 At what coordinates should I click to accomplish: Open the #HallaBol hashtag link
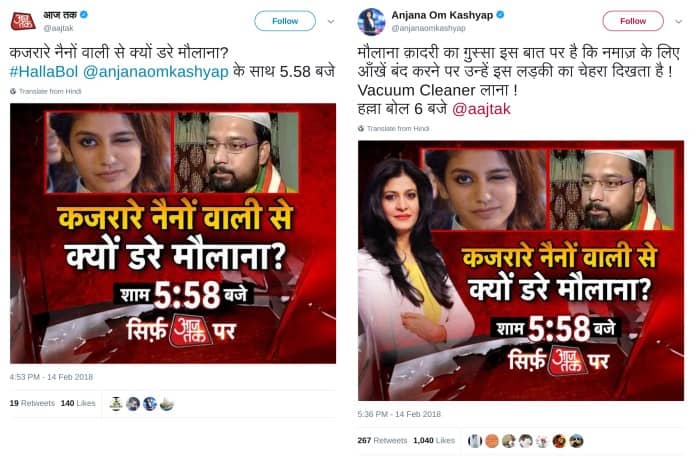(x=44, y=72)
